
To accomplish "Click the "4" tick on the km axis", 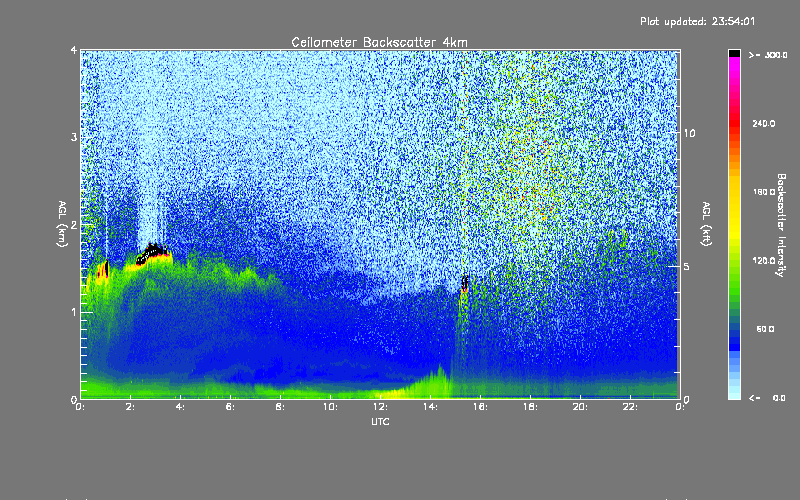I will [74, 50].
